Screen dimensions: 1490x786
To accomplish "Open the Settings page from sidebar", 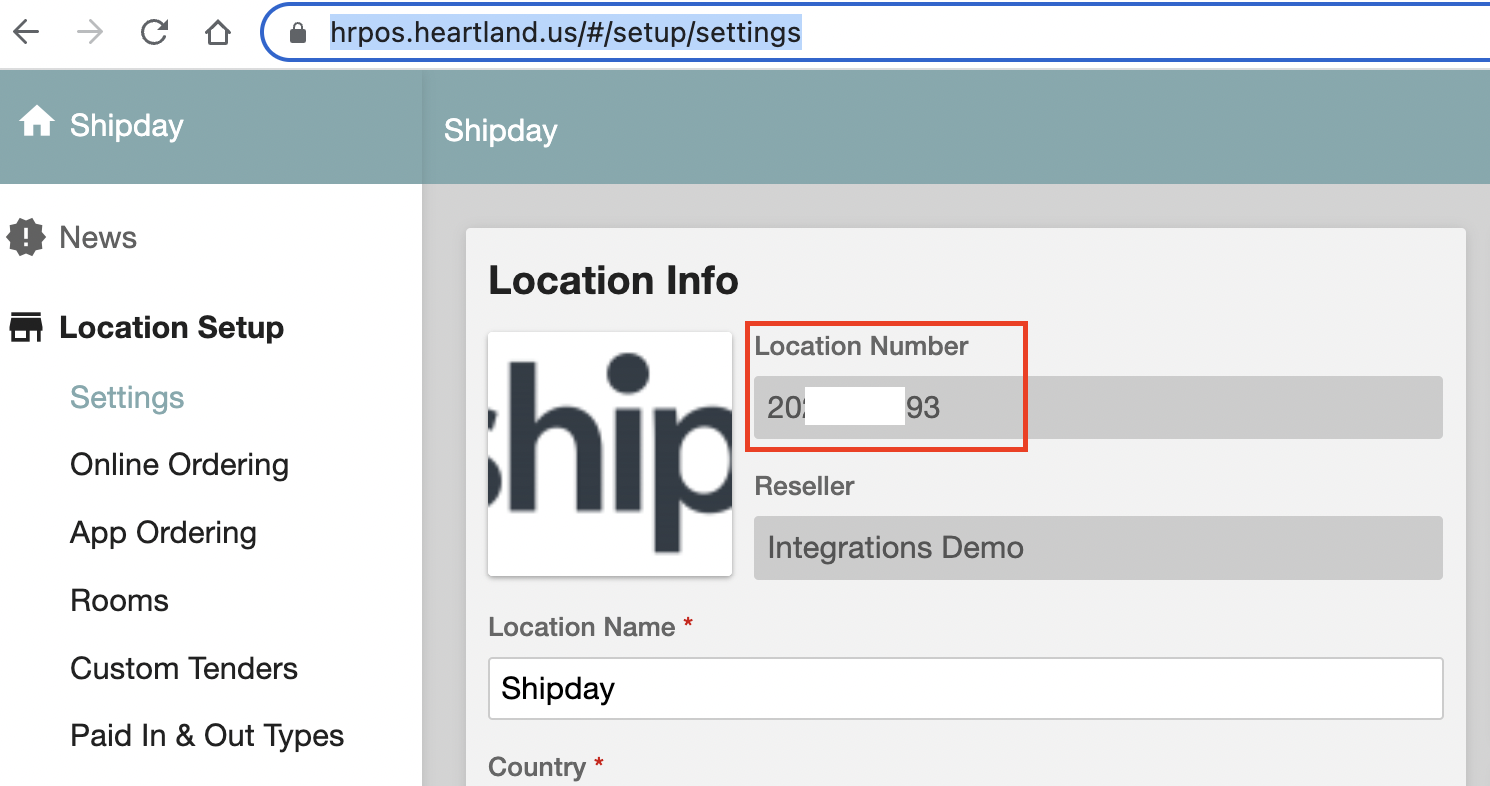I will pyautogui.click(x=126, y=397).
